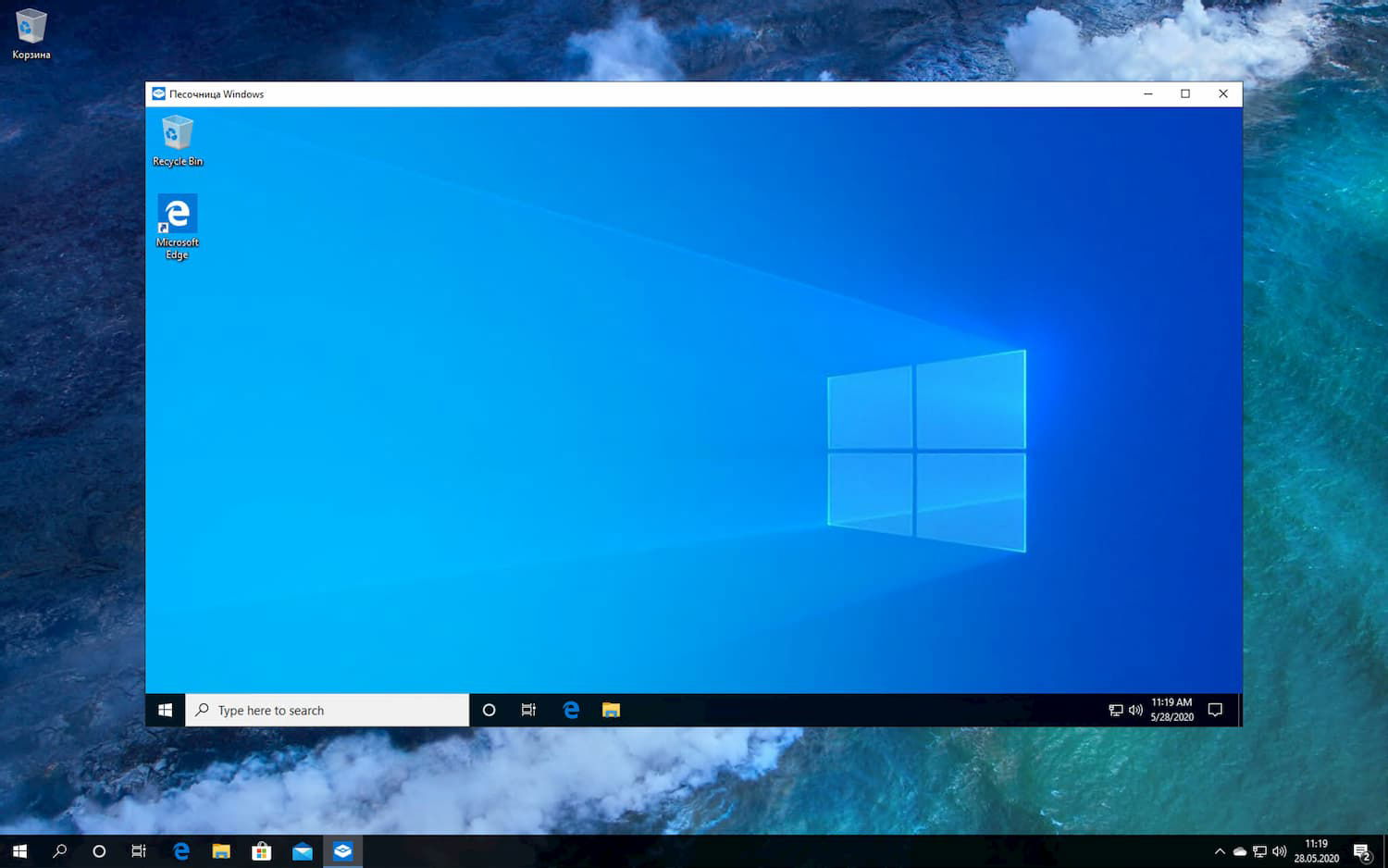
Task: Open the Start menu inside the sandbox
Action: pyautogui.click(x=165, y=710)
